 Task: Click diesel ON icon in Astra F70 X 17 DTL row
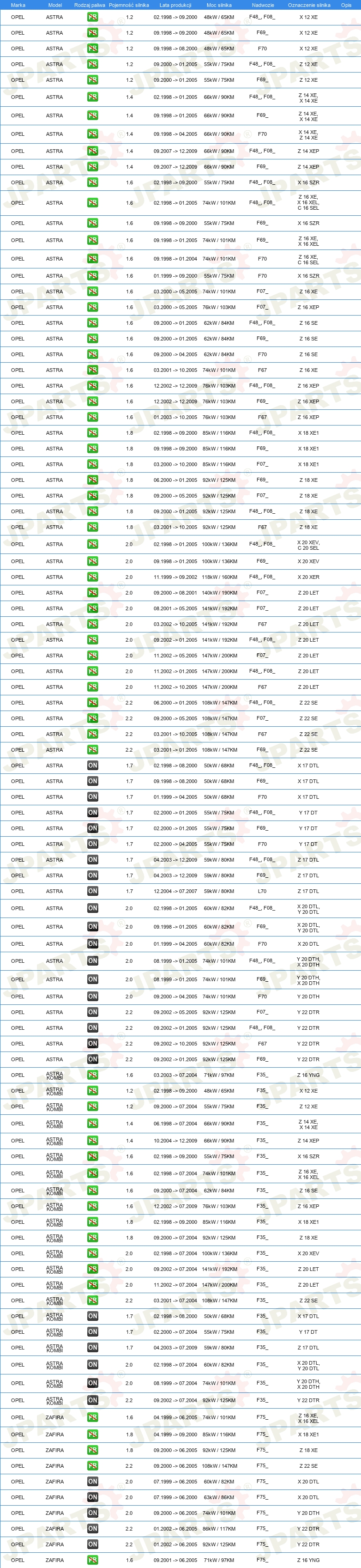[92, 797]
